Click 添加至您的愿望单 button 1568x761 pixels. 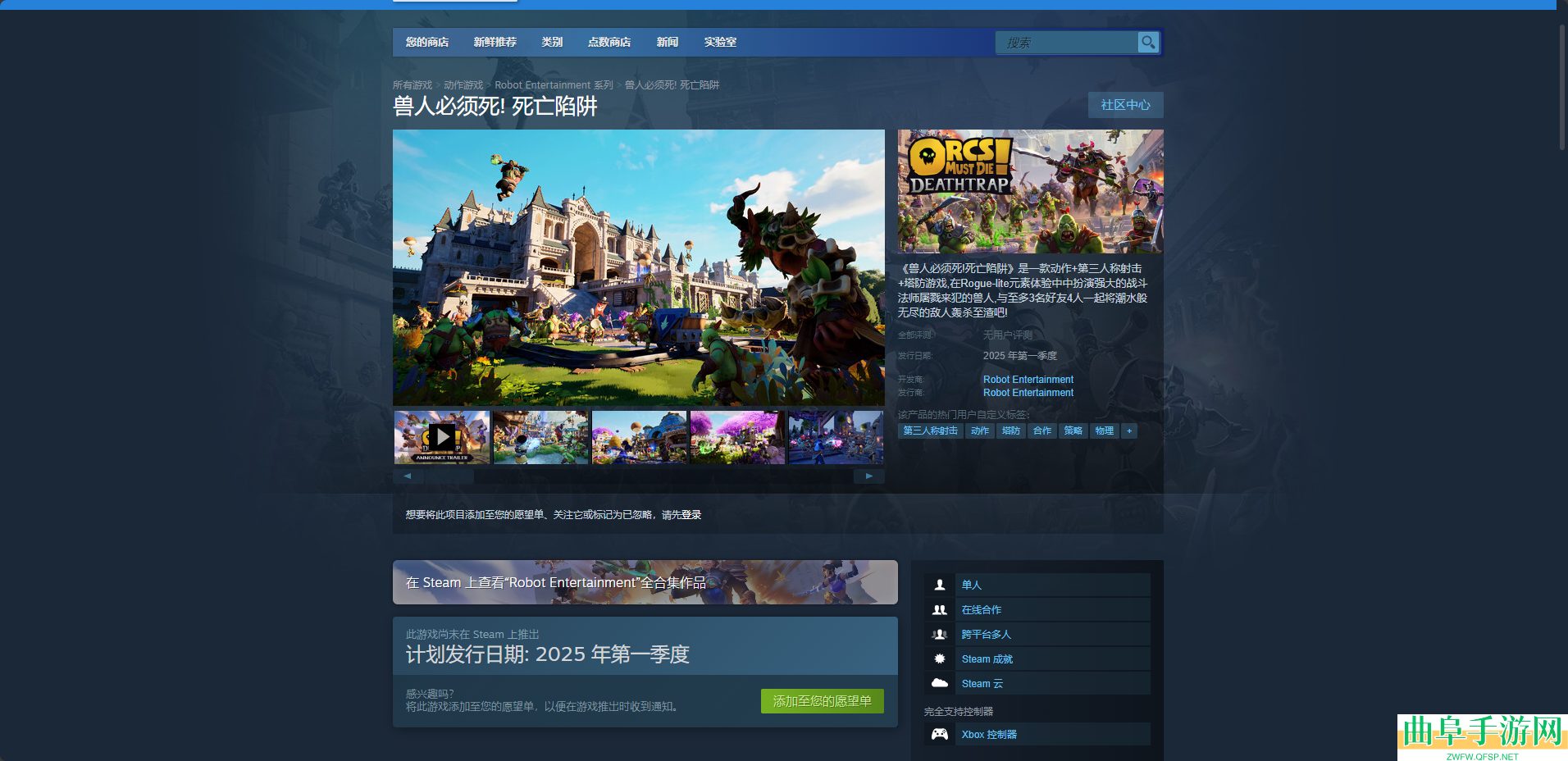pos(823,701)
